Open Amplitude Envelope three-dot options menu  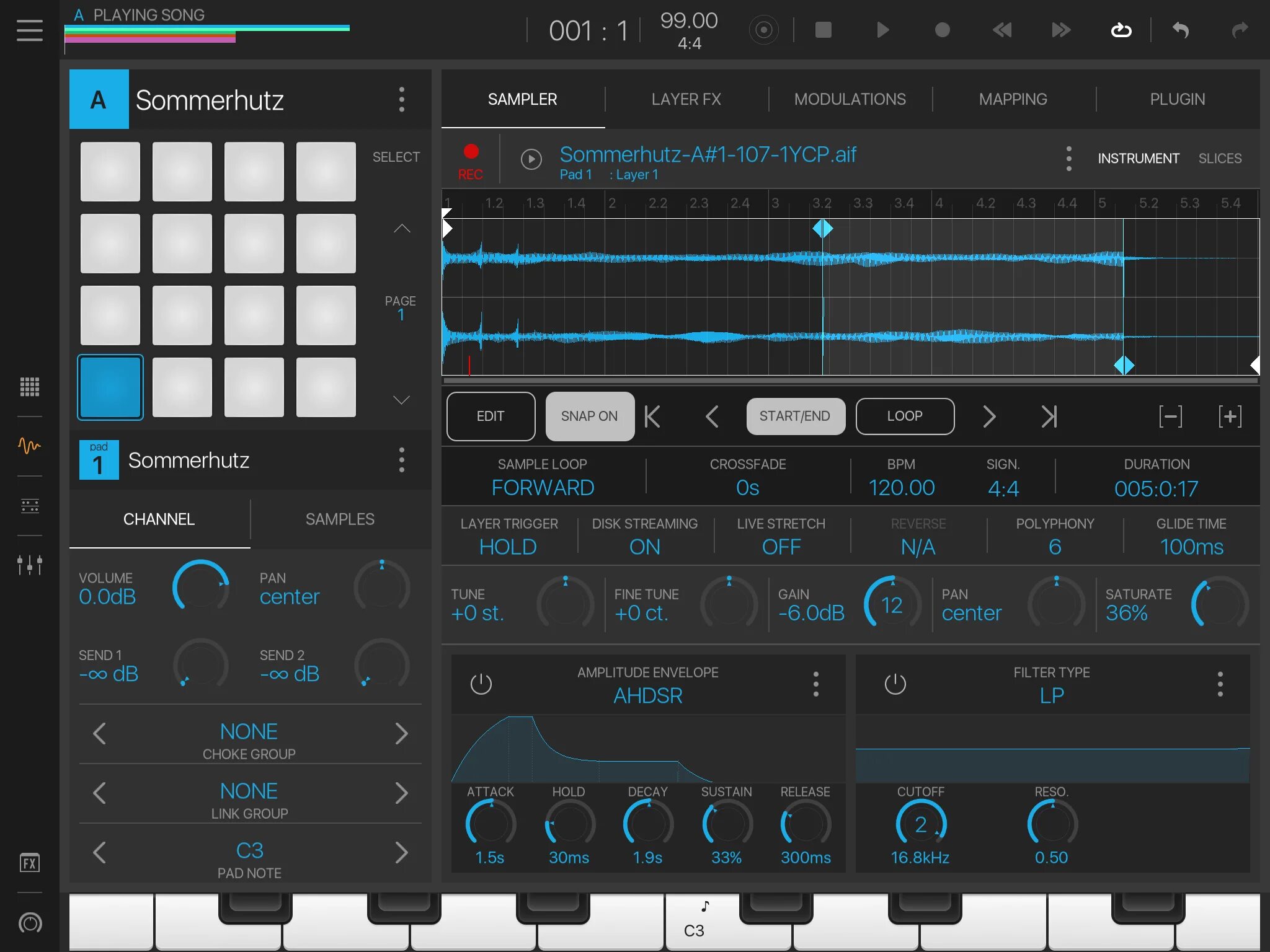pos(815,684)
